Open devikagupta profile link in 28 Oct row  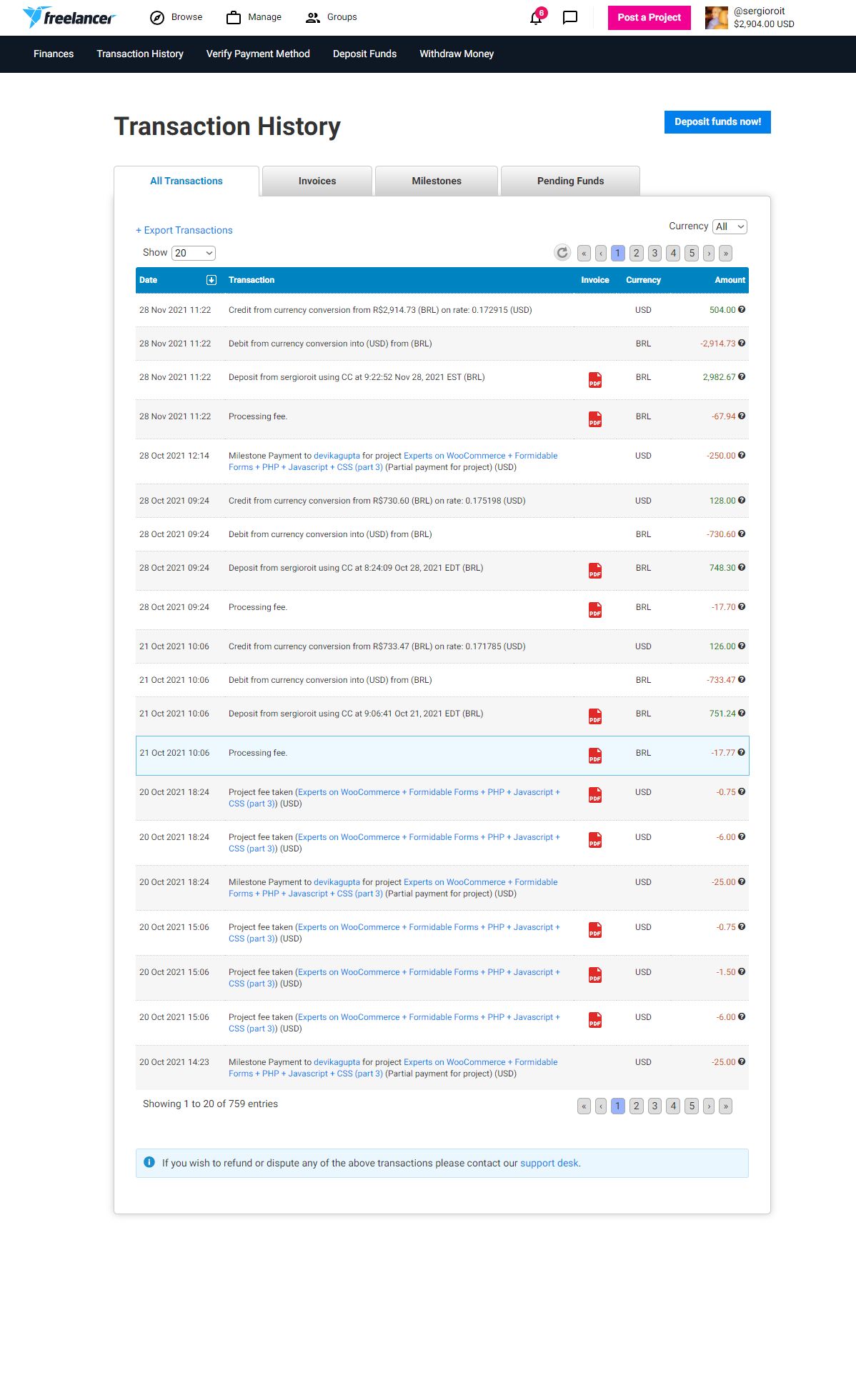(x=337, y=456)
